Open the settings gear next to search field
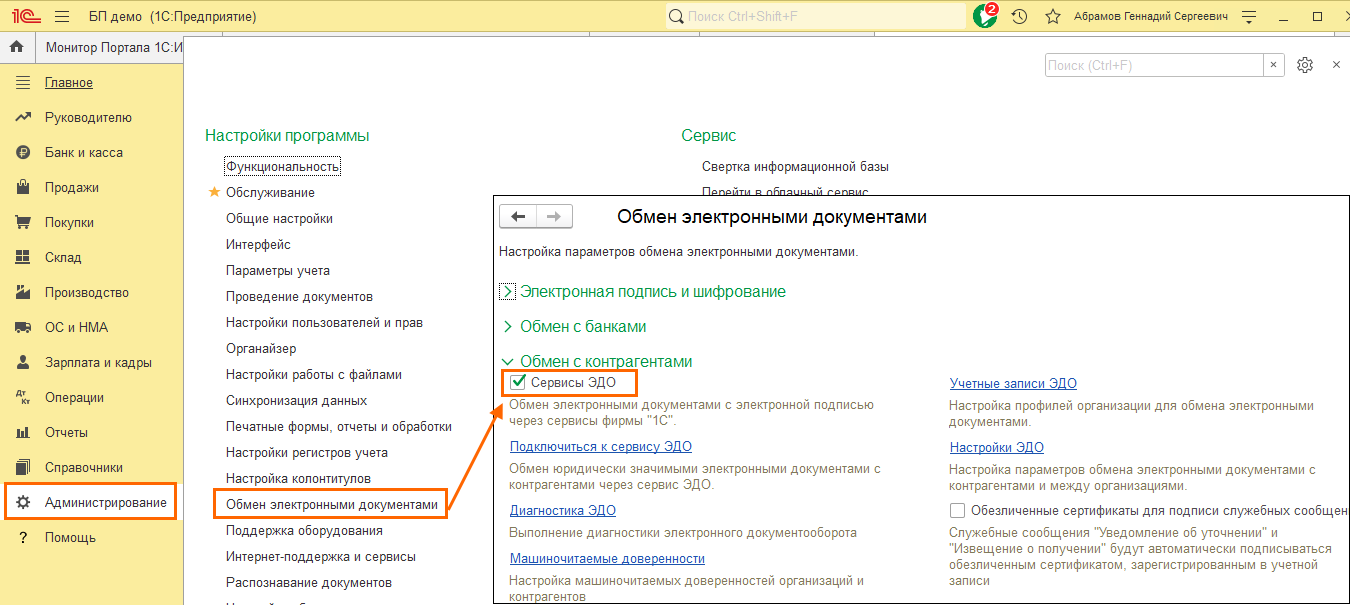 click(1304, 65)
